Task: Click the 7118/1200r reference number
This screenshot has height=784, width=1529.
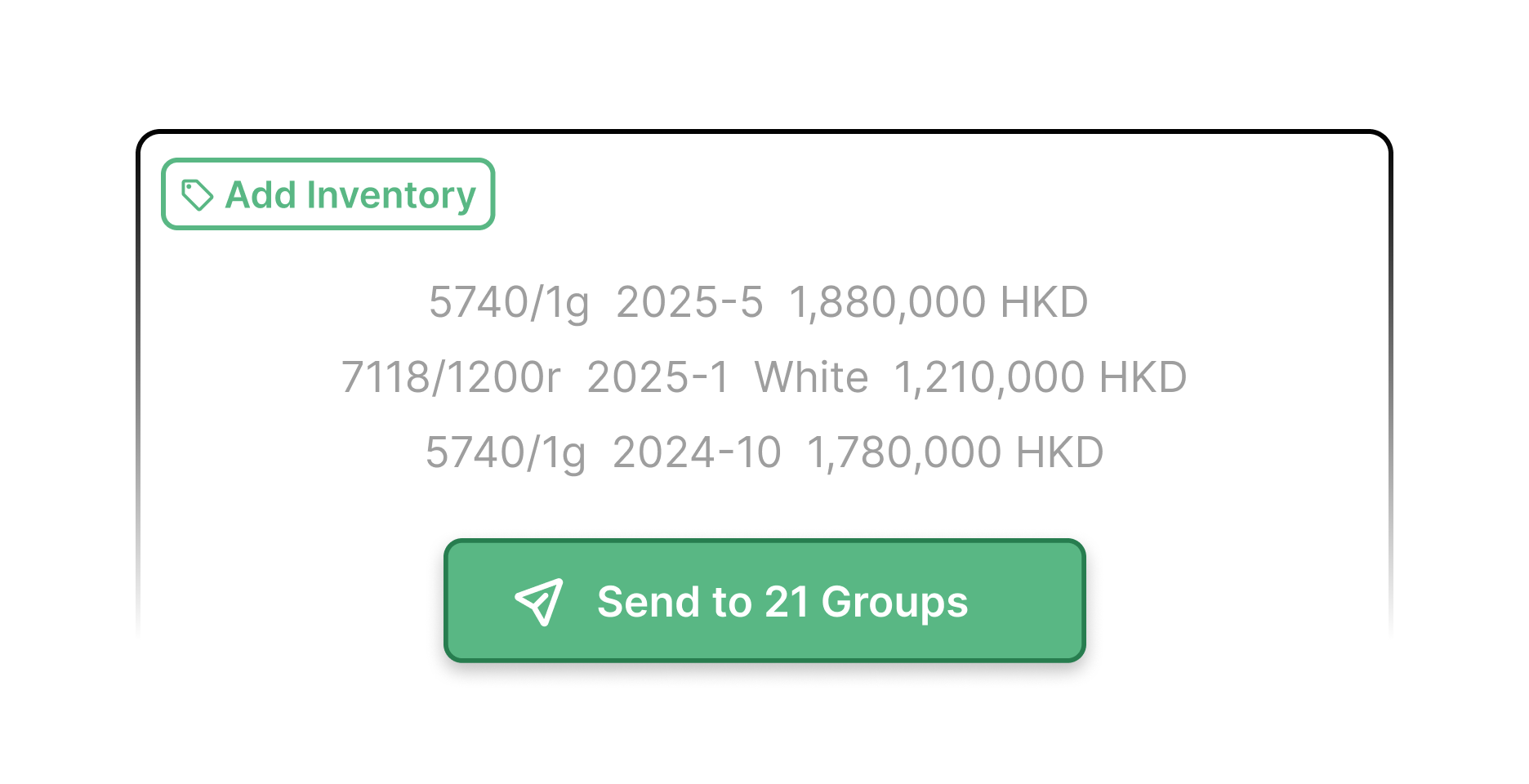Action: coord(451,377)
